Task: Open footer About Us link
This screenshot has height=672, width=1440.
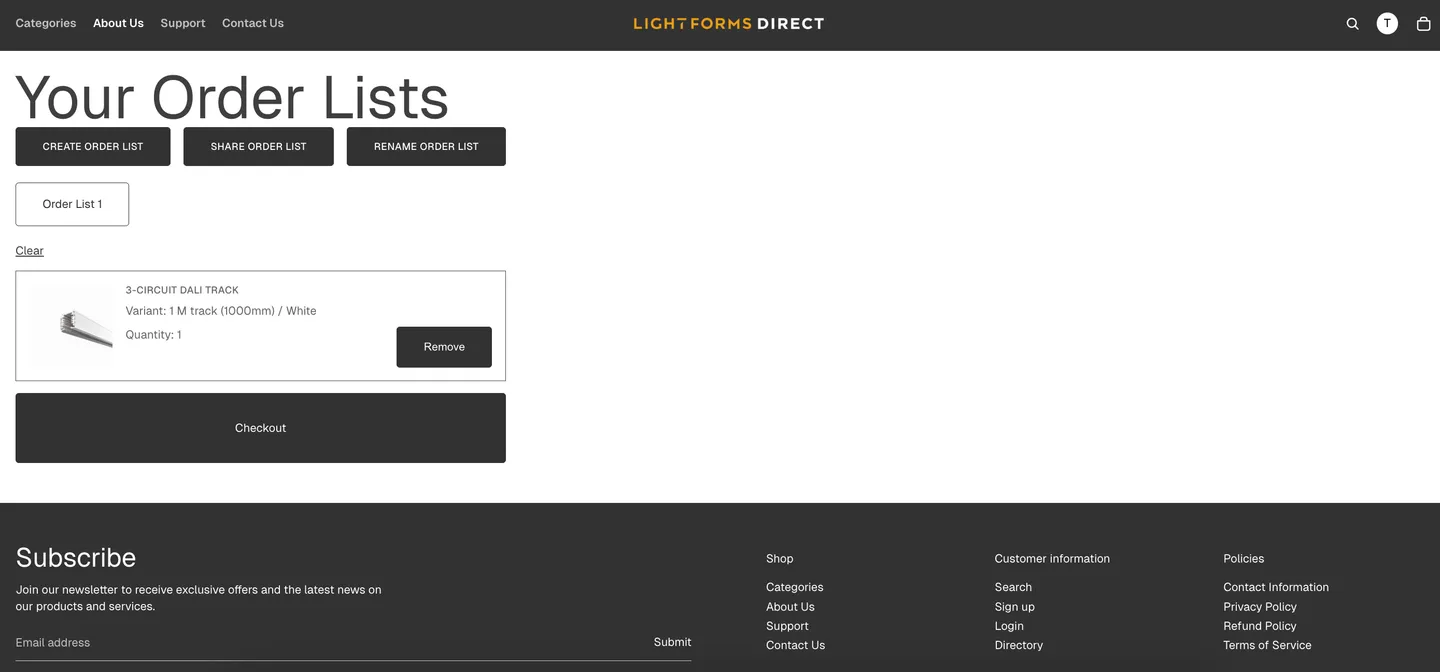Action: pyautogui.click(x=790, y=607)
